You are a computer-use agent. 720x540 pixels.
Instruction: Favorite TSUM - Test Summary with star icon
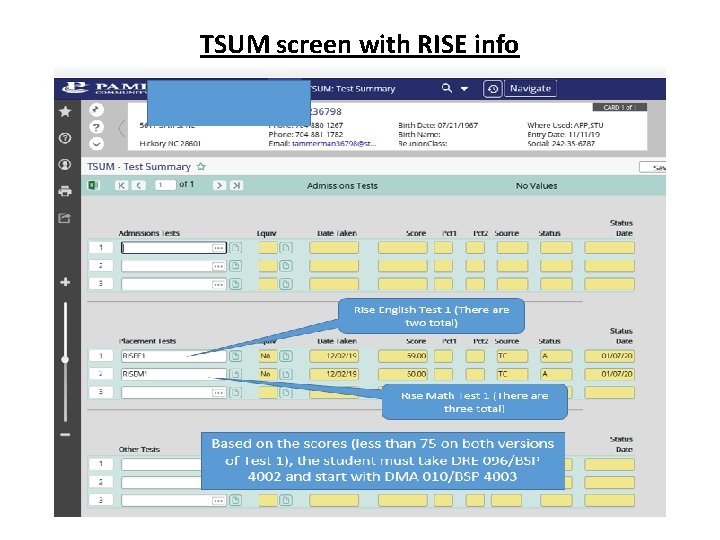[x=201, y=167]
